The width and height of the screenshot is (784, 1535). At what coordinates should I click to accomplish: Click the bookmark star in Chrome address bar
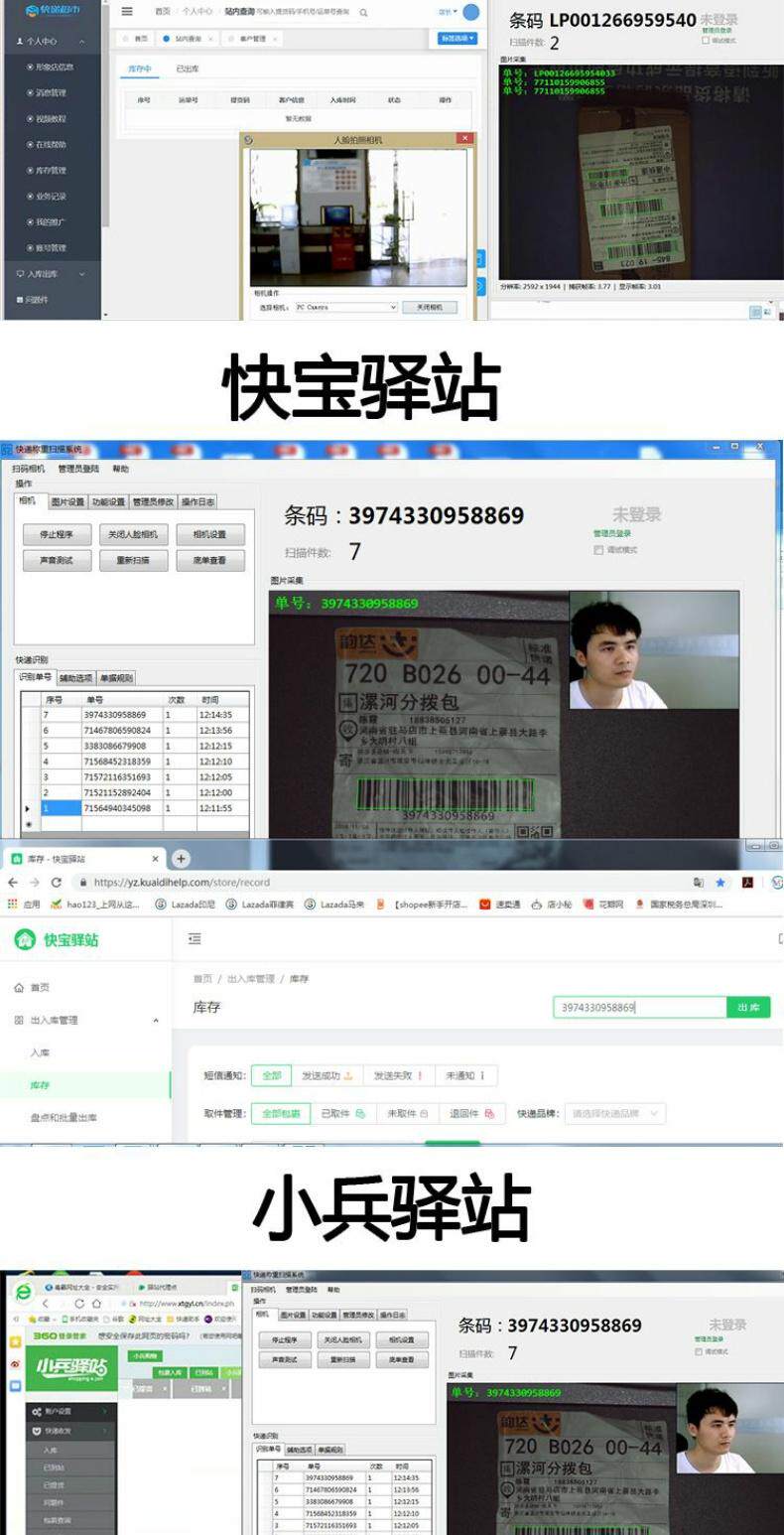coord(720,882)
